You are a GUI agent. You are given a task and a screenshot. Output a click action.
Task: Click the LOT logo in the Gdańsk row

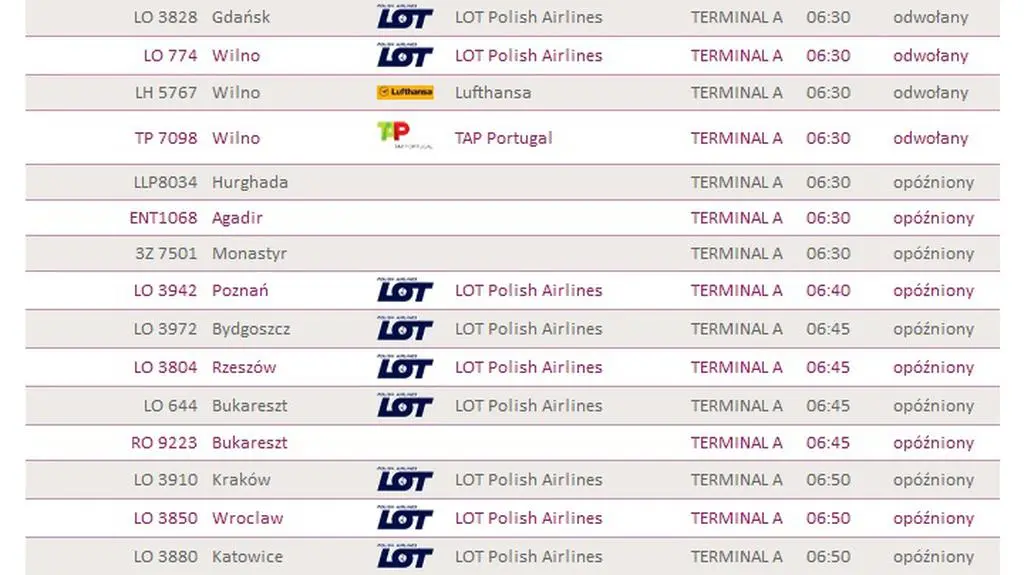coord(405,17)
